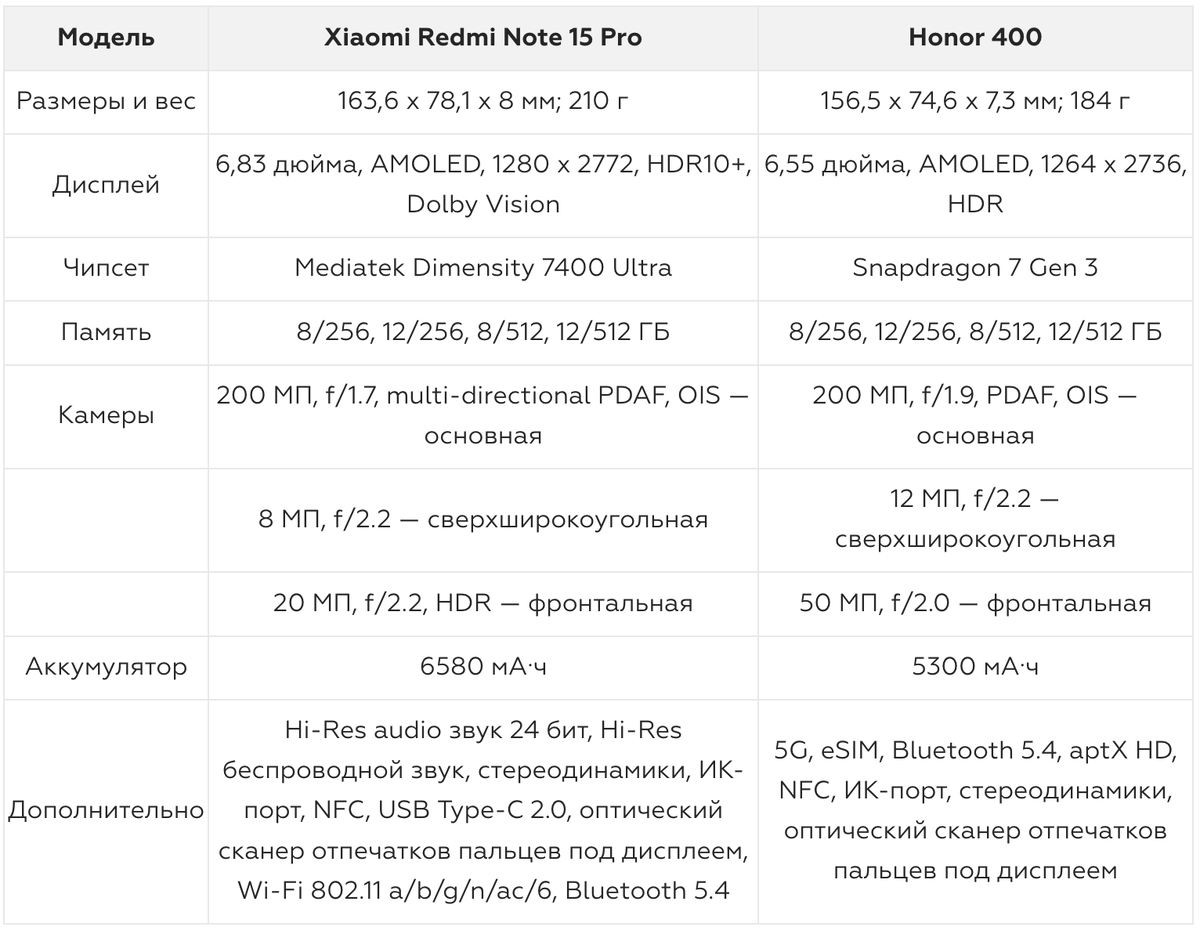Select the Дисплей row label
Viewport: 1200px width, 934px height.
point(106,184)
